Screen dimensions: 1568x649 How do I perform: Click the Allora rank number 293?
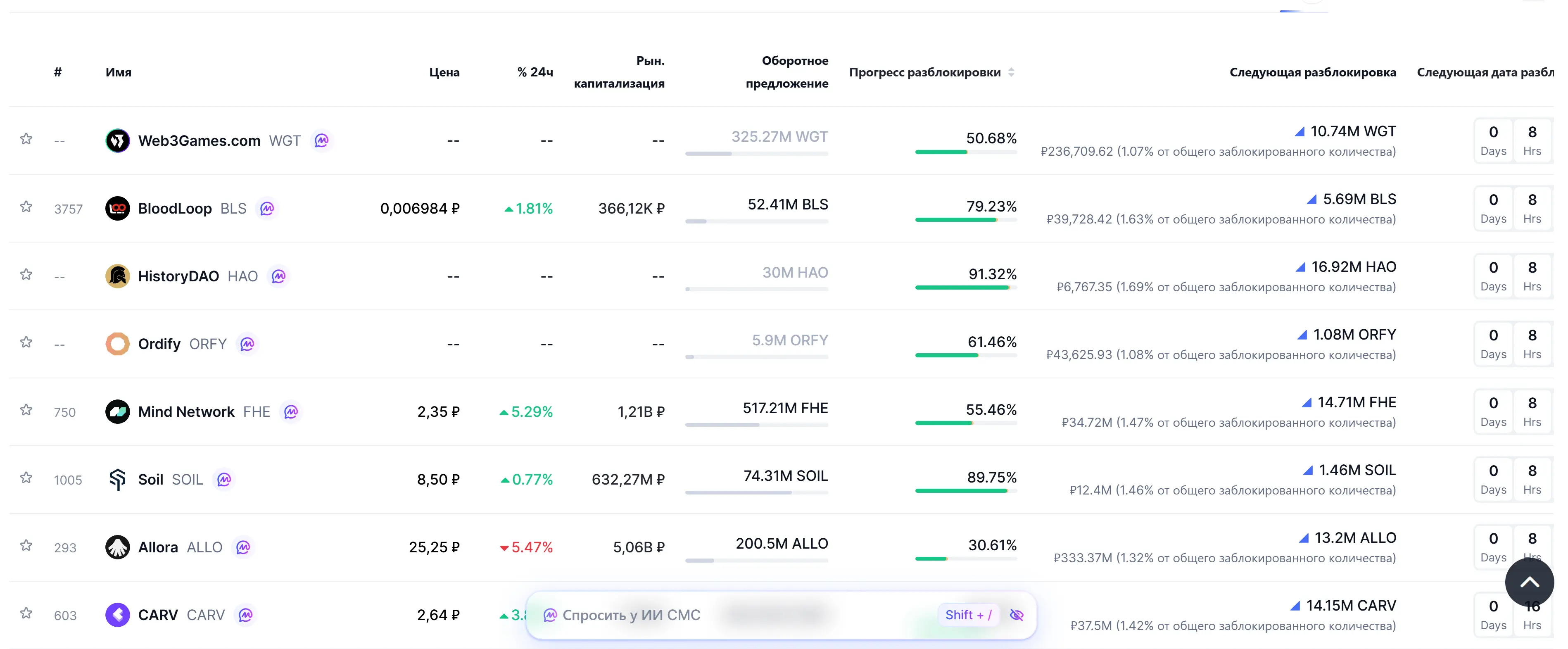[65, 547]
